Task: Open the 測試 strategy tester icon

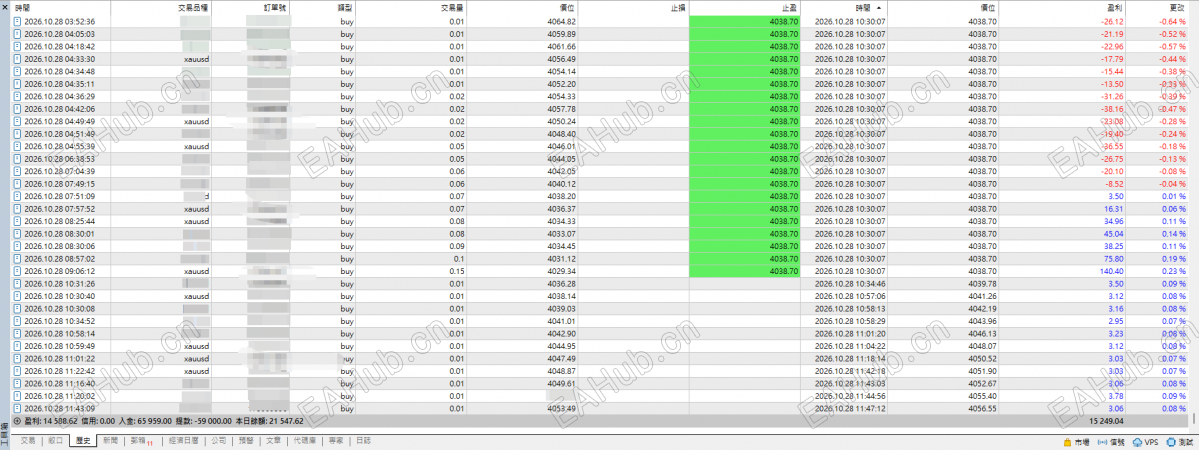Action: pos(1171,442)
